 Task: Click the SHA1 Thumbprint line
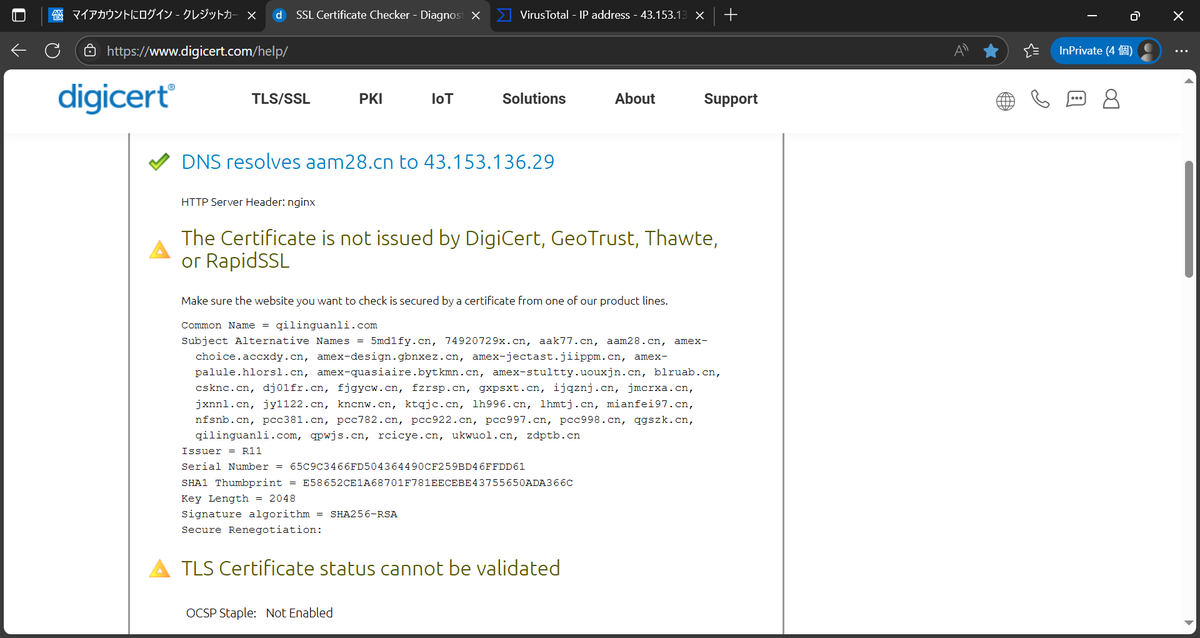(x=377, y=483)
